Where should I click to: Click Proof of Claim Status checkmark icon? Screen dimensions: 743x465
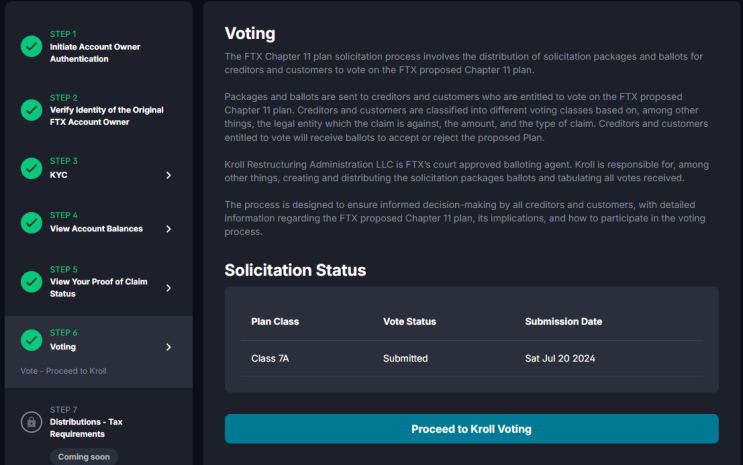point(30,282)
